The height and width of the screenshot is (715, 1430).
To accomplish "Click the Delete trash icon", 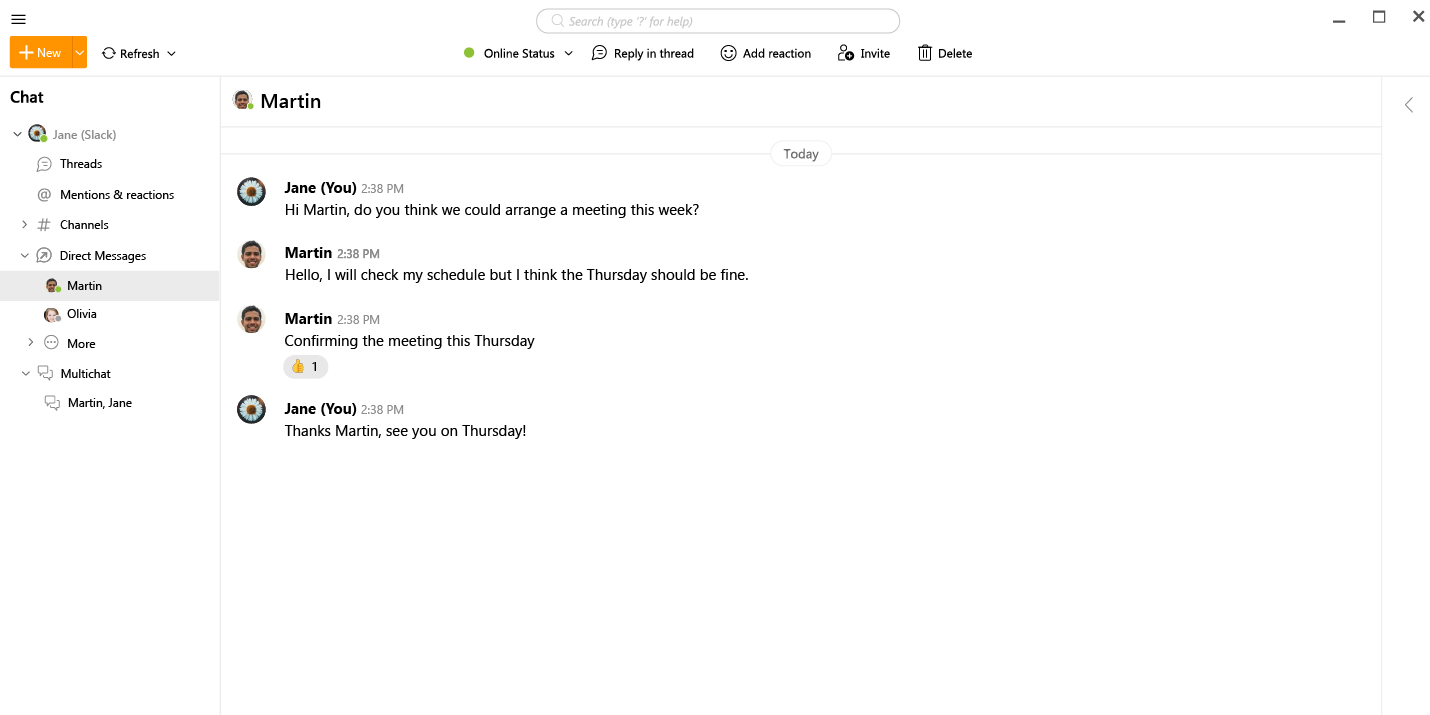I will 925,53.
